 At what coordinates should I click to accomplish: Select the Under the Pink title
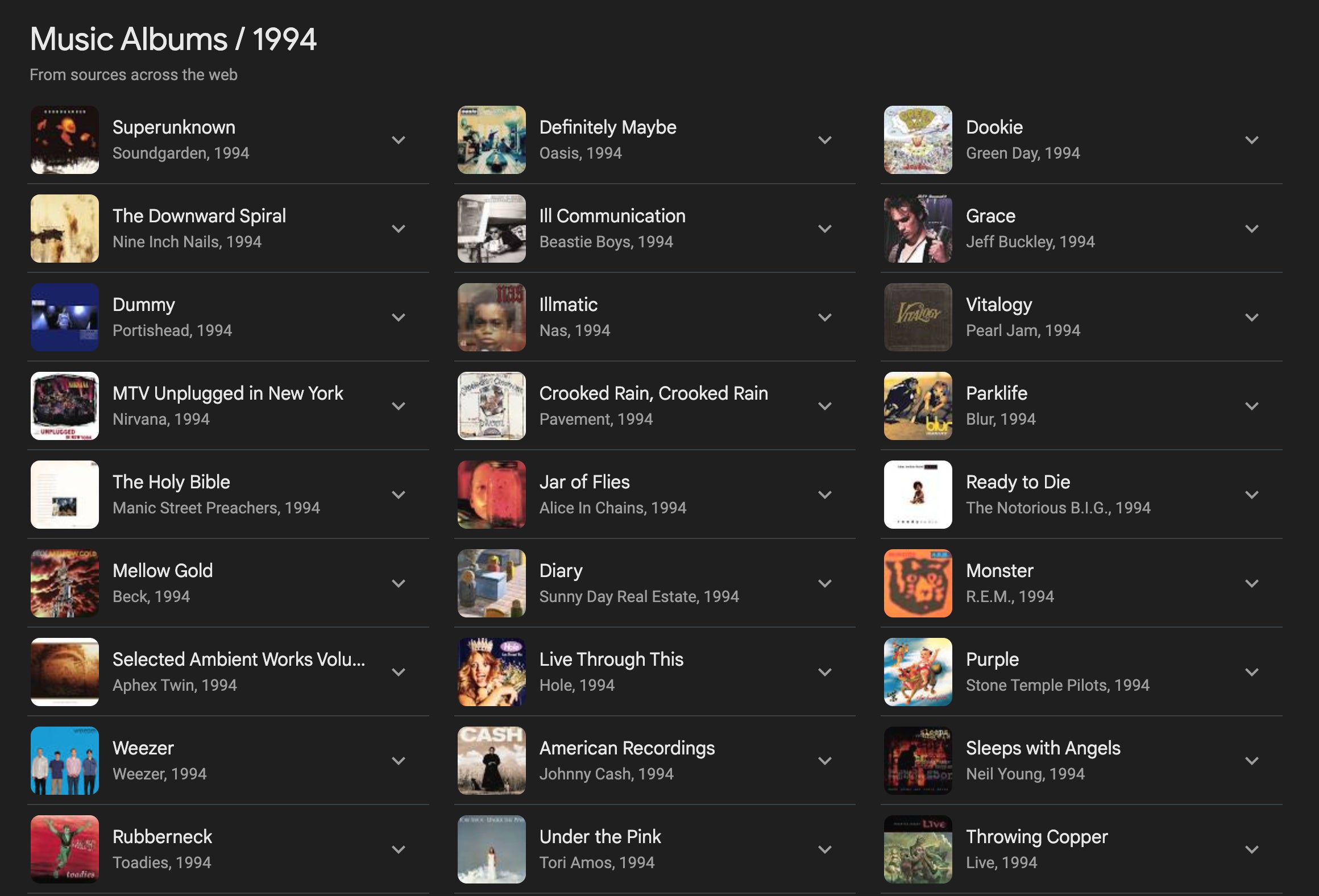[600, 837]
